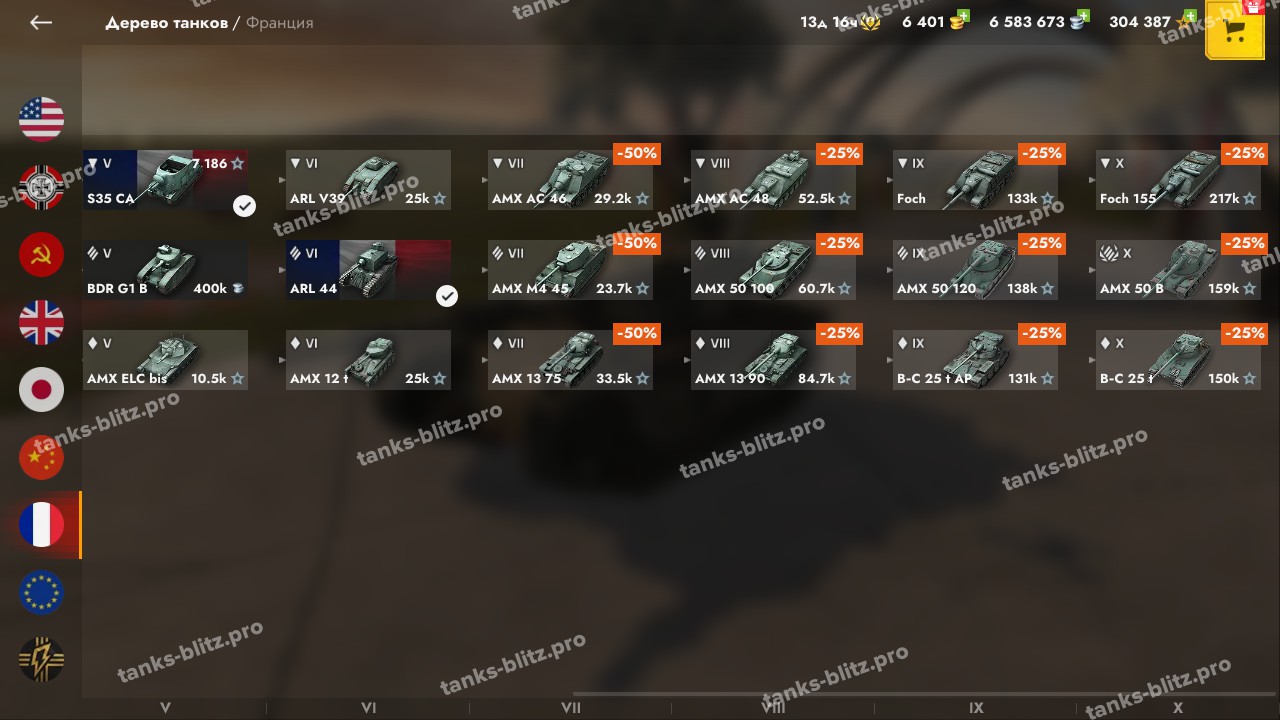Image resolution: width=1280 pixels, height=720 pixels.
Task: Select the China nation flag icon
Action: point(41,457)
